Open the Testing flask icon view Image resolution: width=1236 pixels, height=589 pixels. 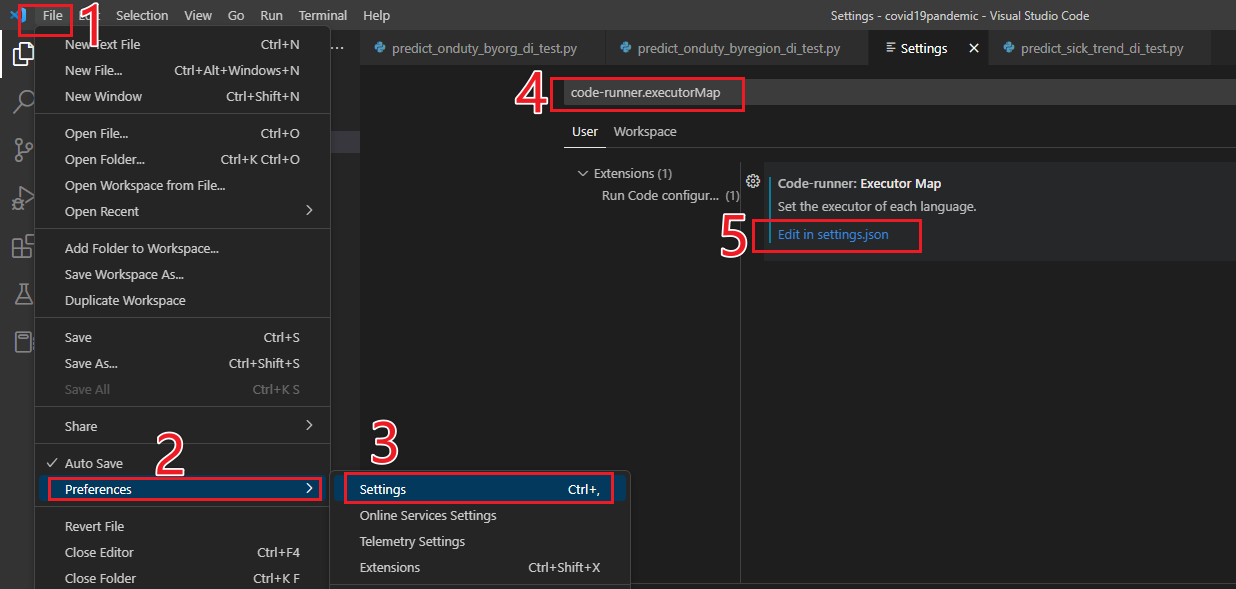[x=23, y=294]
